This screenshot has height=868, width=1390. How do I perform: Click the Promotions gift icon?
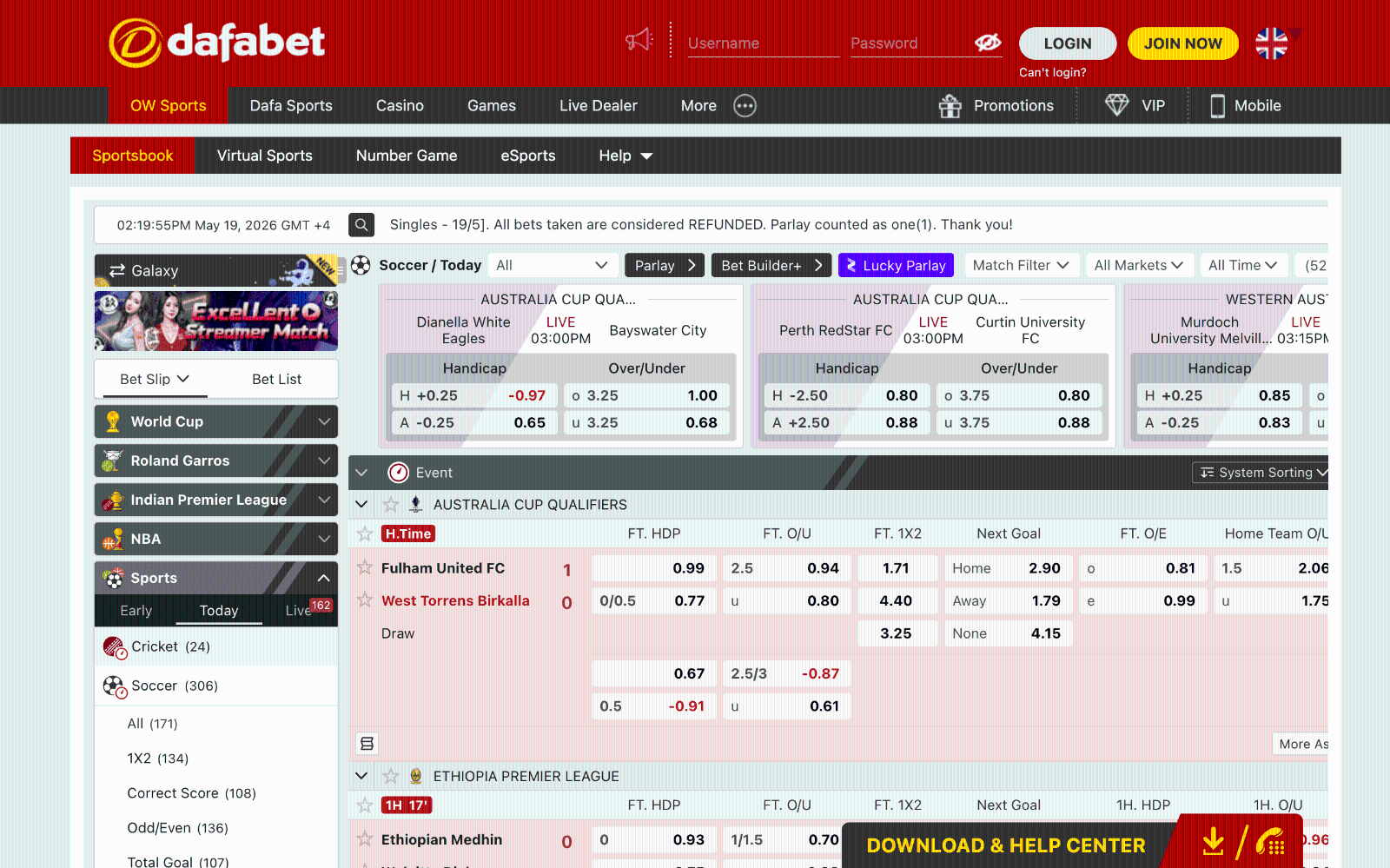pyautogui.click(x=950, y=106)
